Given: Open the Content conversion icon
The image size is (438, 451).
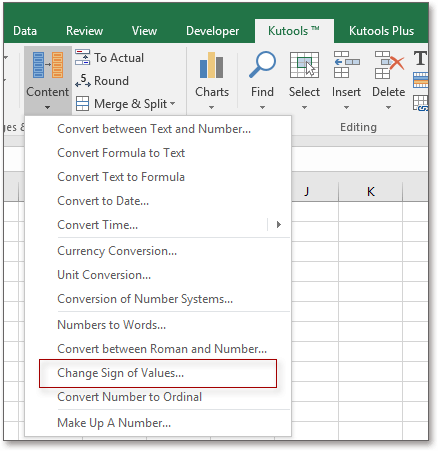Looking at the screenshot, I should 48,65.
